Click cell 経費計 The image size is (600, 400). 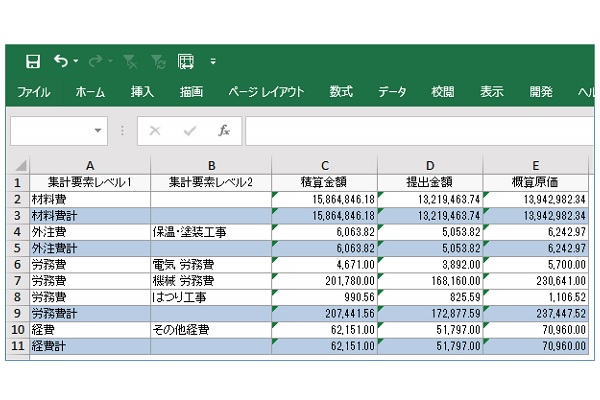tap(90, 346)
